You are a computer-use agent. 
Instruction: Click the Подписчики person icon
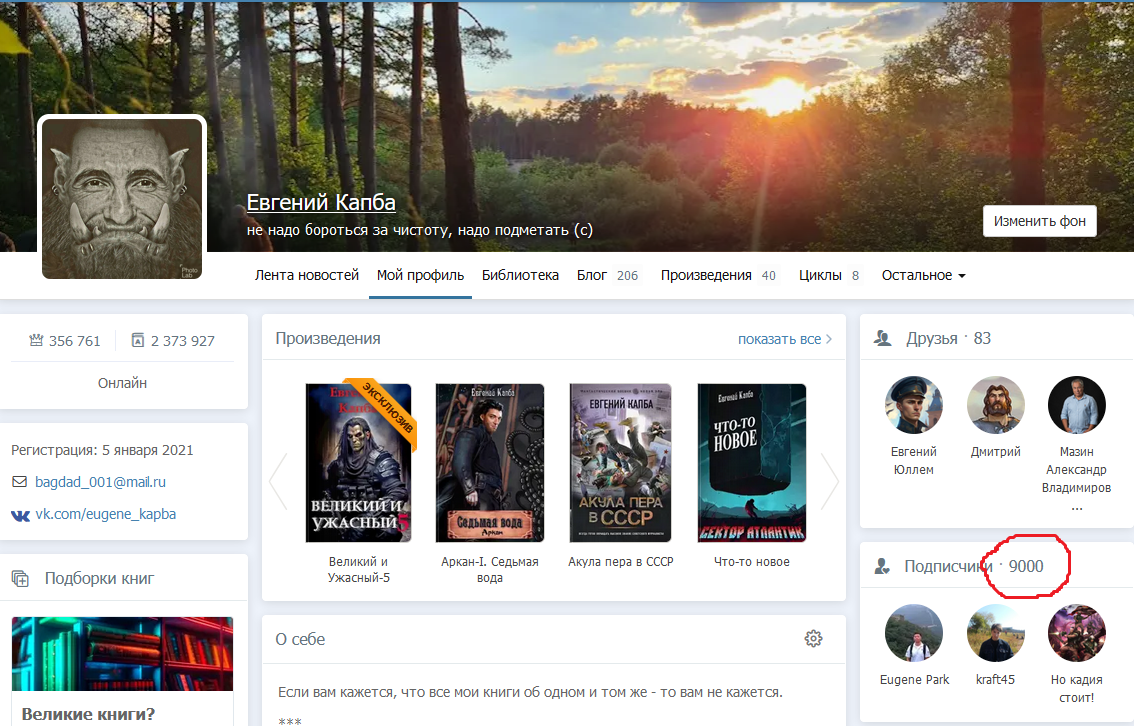882,567
